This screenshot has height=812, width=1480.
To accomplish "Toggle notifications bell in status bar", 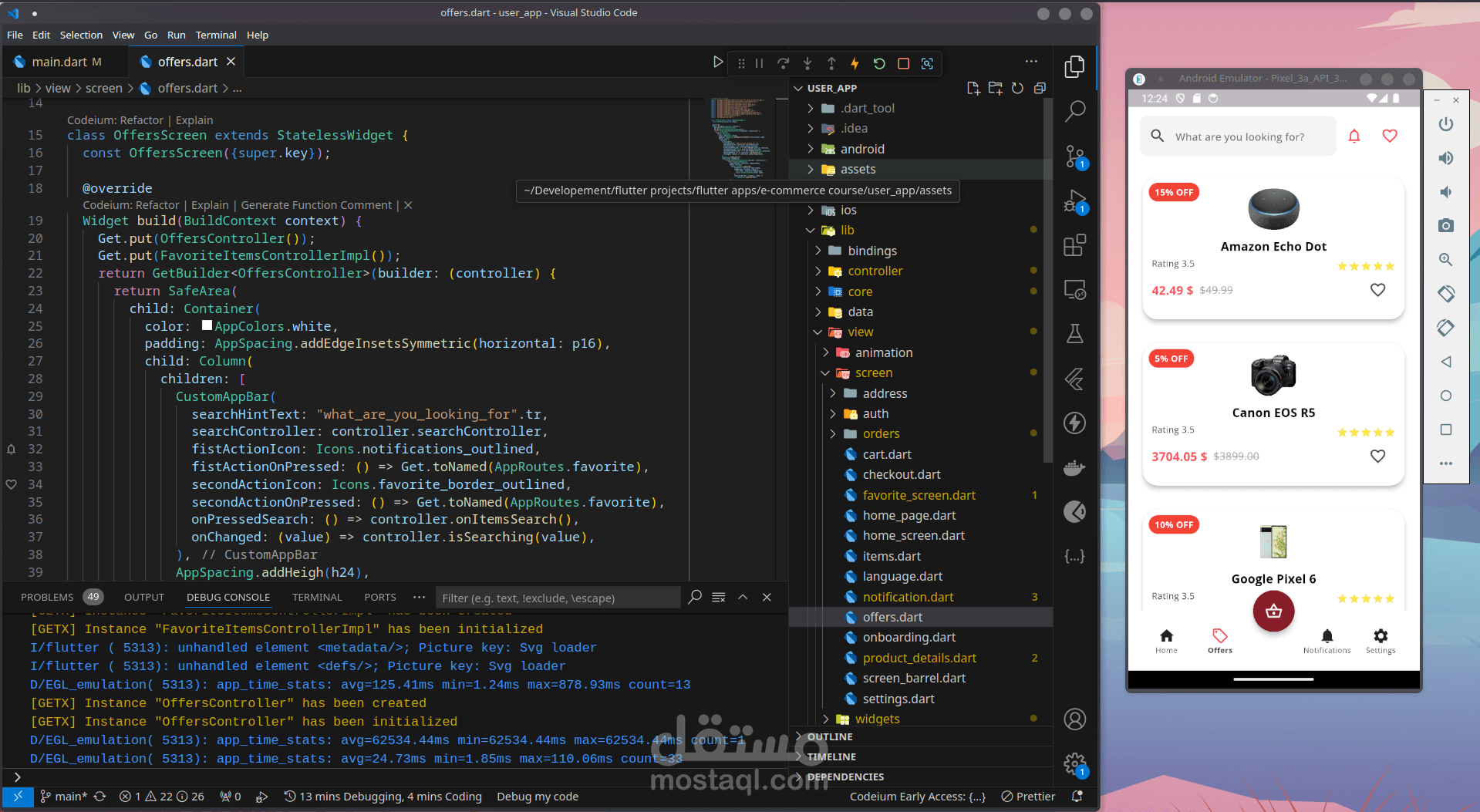I will pos(1077,797).
